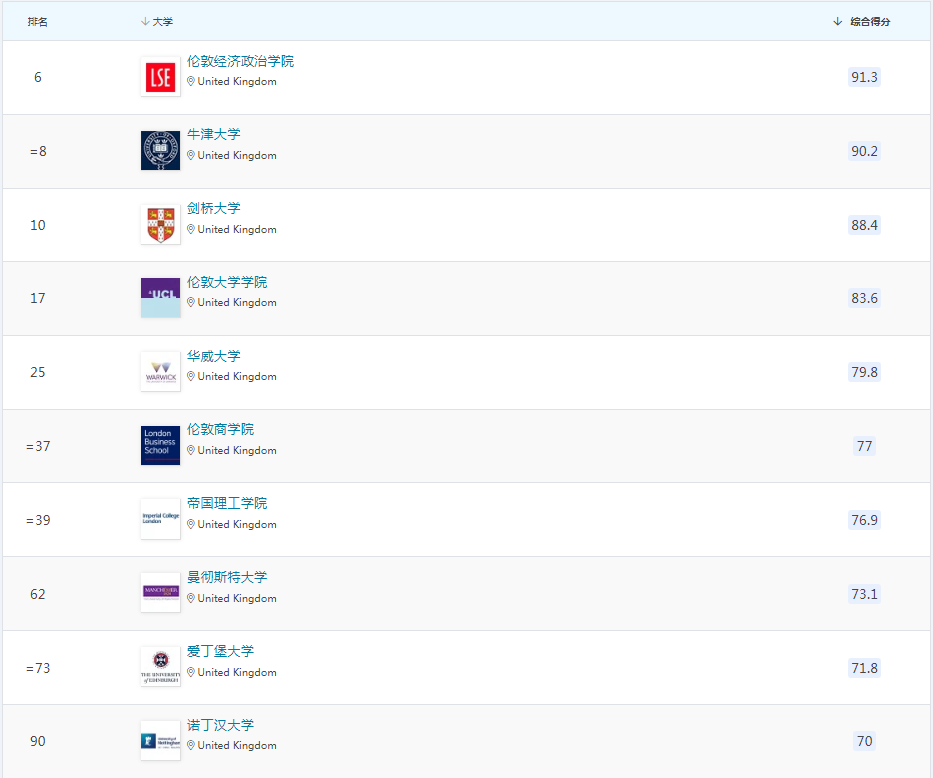Click the 排名 column header

pyautogui.click(x=38, y=22)
